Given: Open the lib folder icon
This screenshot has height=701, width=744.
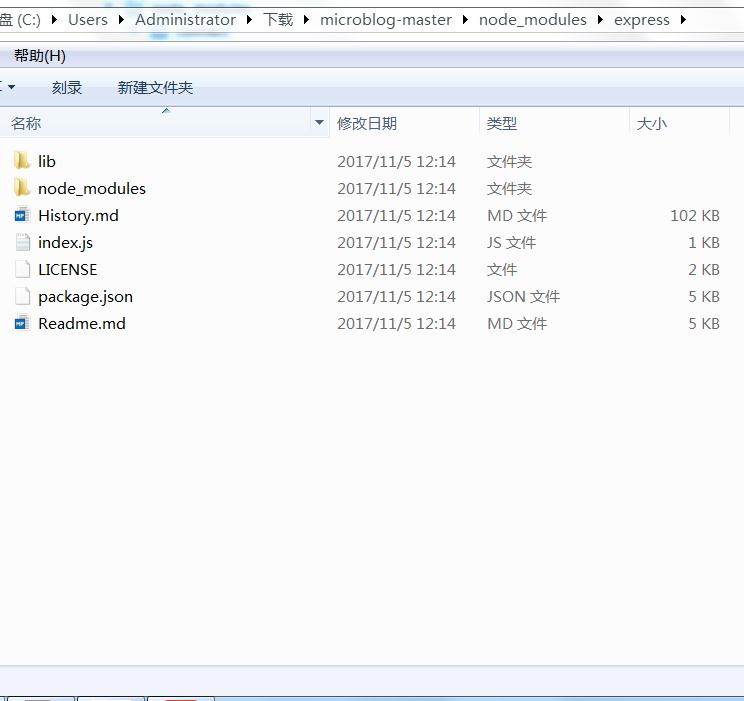Looking at the screenshot, I should pos(22,161).
